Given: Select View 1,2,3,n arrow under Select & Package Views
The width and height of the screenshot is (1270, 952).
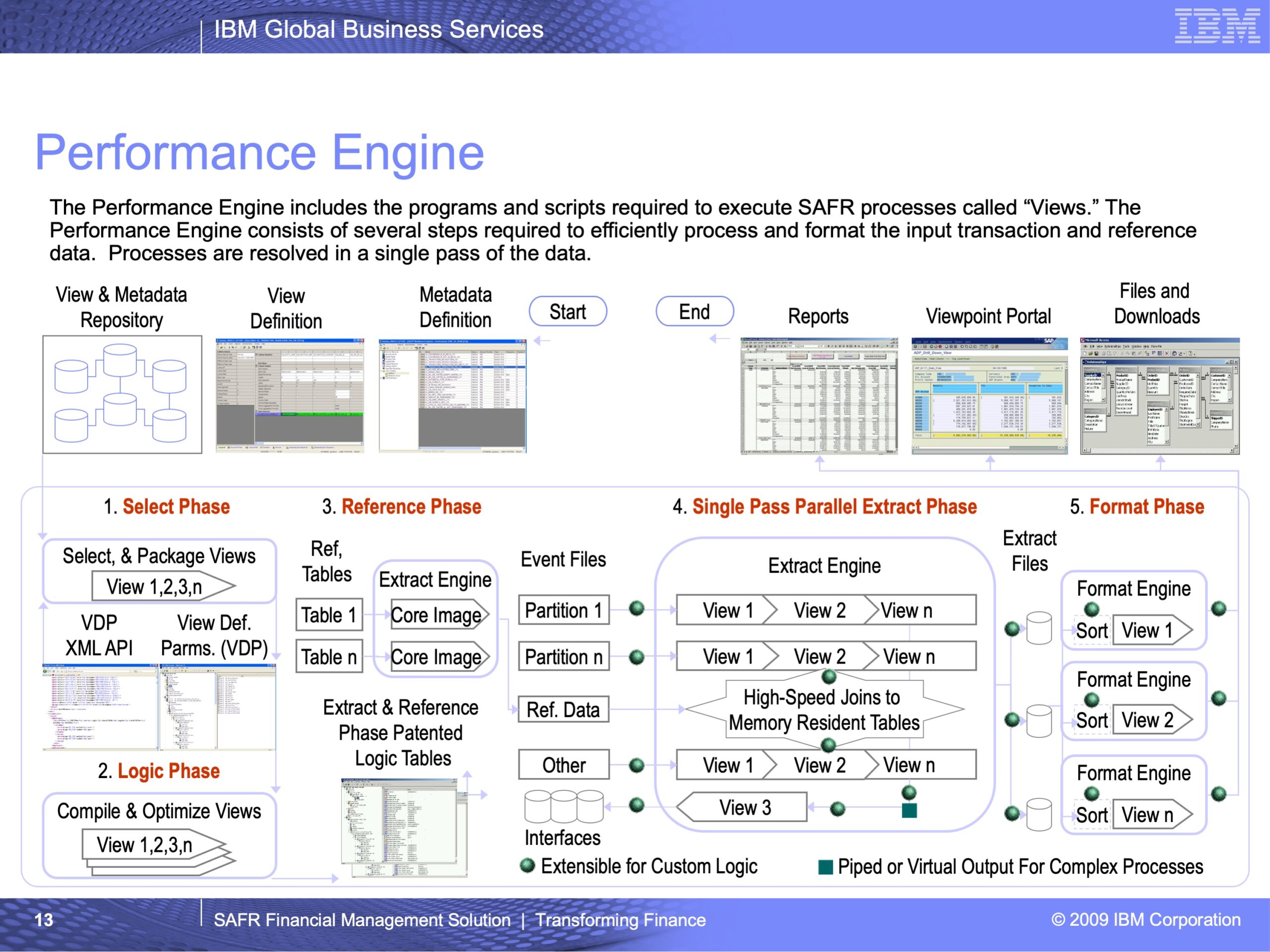Looking at the screenshot, I should 164,587.
